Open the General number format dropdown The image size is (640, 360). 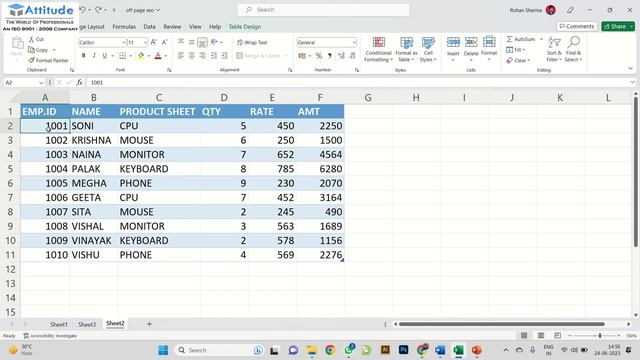point(354,42)
